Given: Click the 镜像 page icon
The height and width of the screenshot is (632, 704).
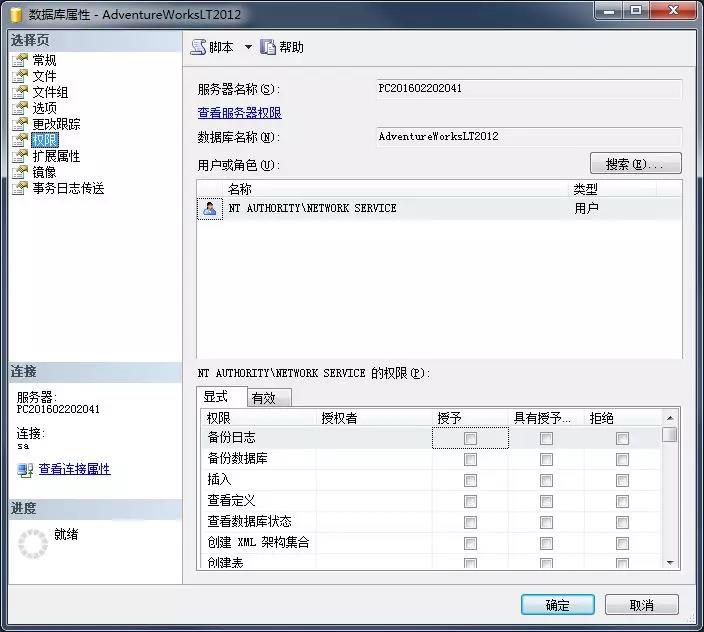Looking at the screenshot, I should pyautogui.click(x=20, y=172).
